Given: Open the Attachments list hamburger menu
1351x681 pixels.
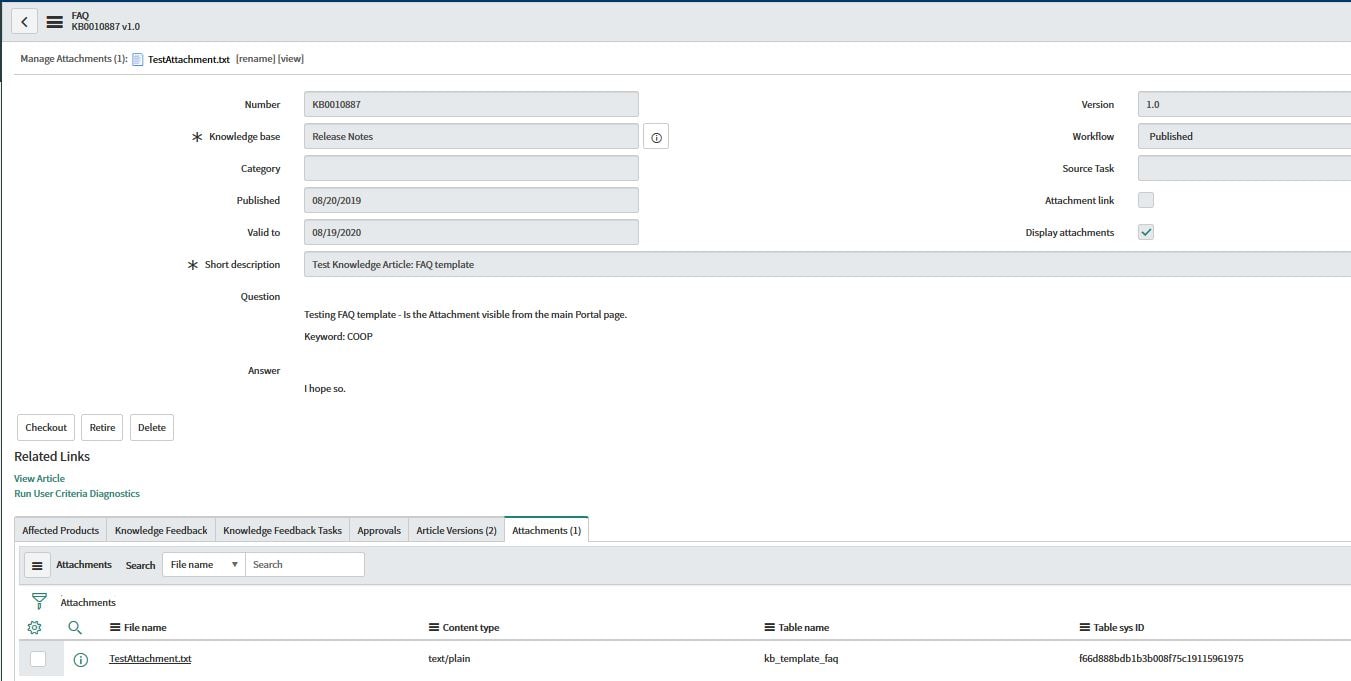Looking at the screenshot, I should [x=37, y=565].
